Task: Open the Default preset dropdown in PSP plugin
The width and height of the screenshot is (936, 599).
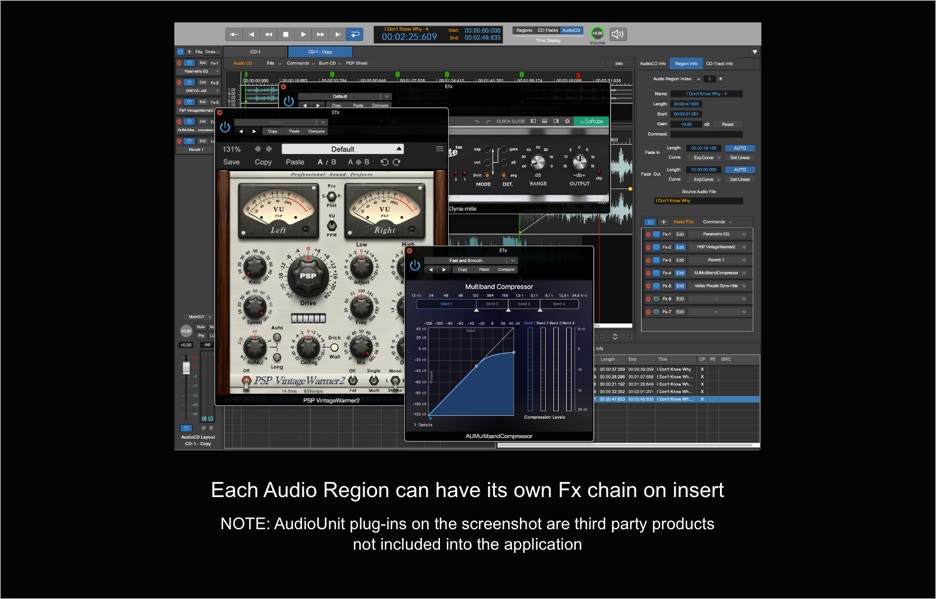Action: click(x=342, y=149)
